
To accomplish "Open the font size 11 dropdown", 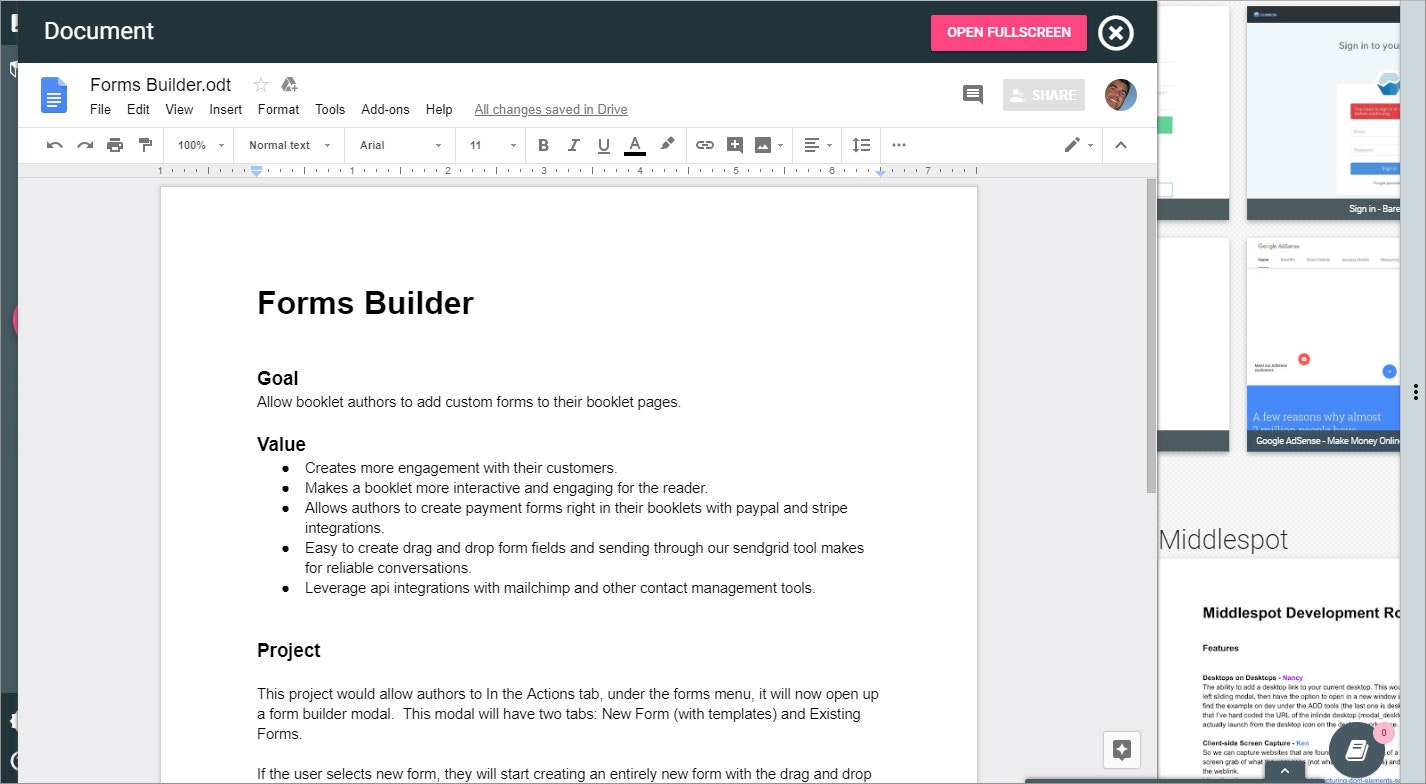I will [493, 145].
